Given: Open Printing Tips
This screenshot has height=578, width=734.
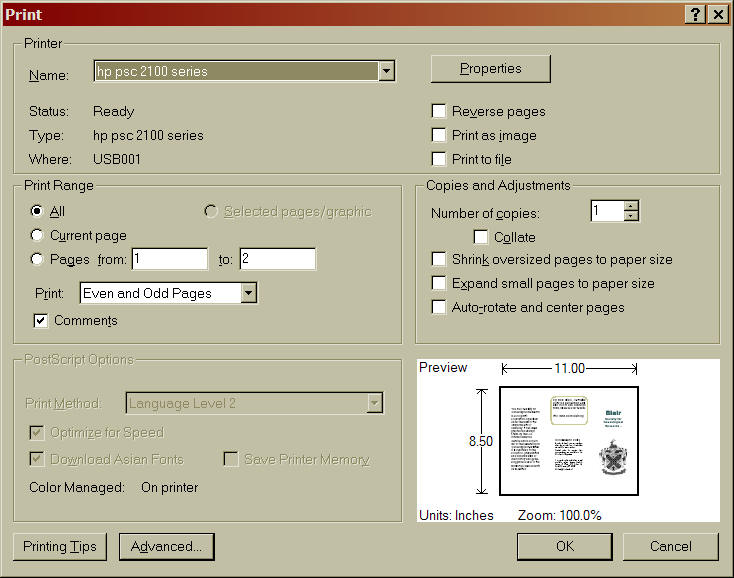Looking at the screenshot, I should [x=60, y=547].
